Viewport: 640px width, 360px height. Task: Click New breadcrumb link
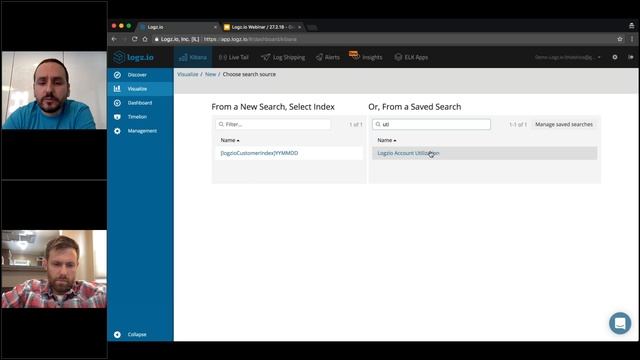tap(210, 74)
